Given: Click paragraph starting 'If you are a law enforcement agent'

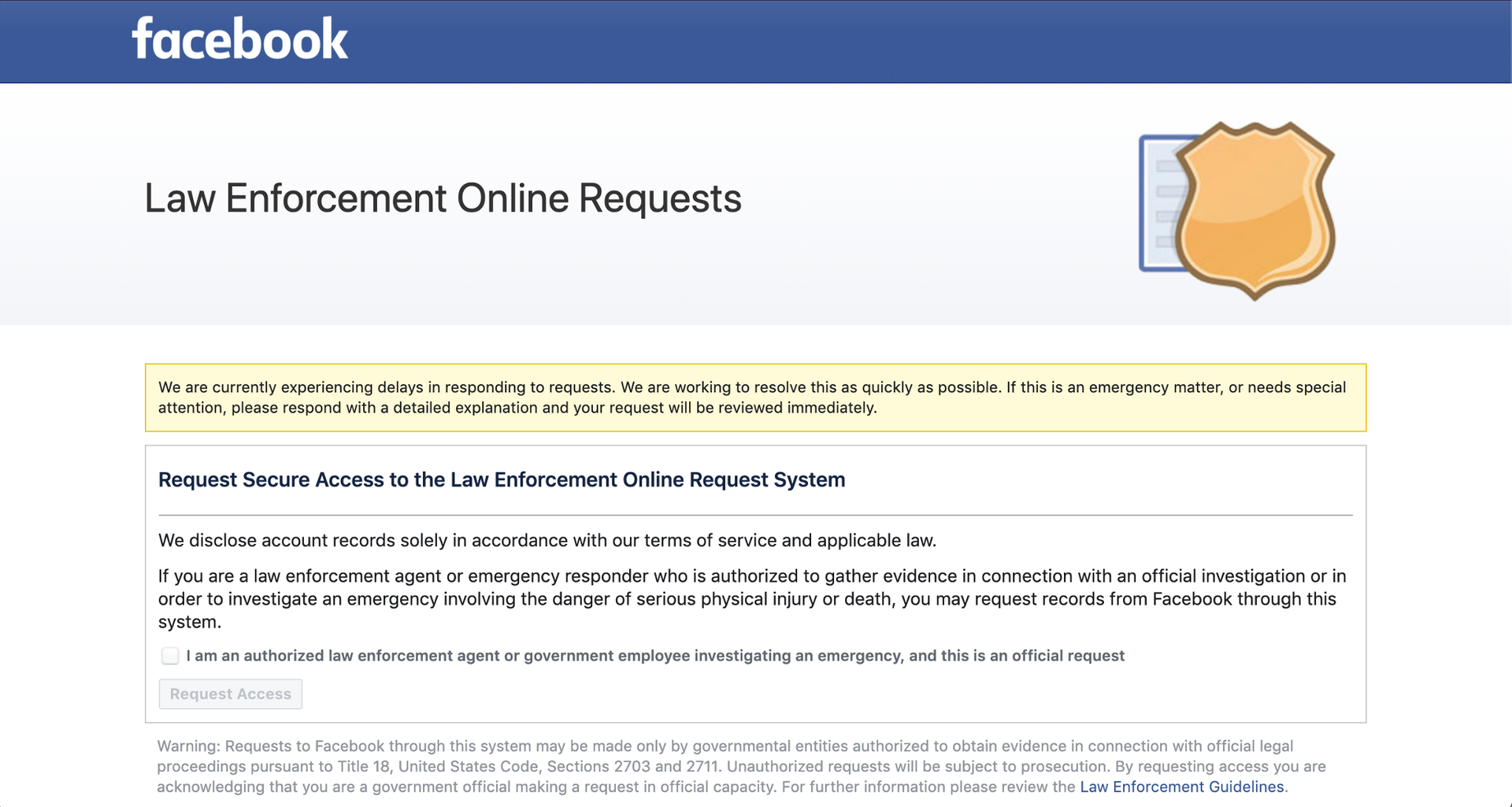Looking at the screenshot, I should [752, 598].
